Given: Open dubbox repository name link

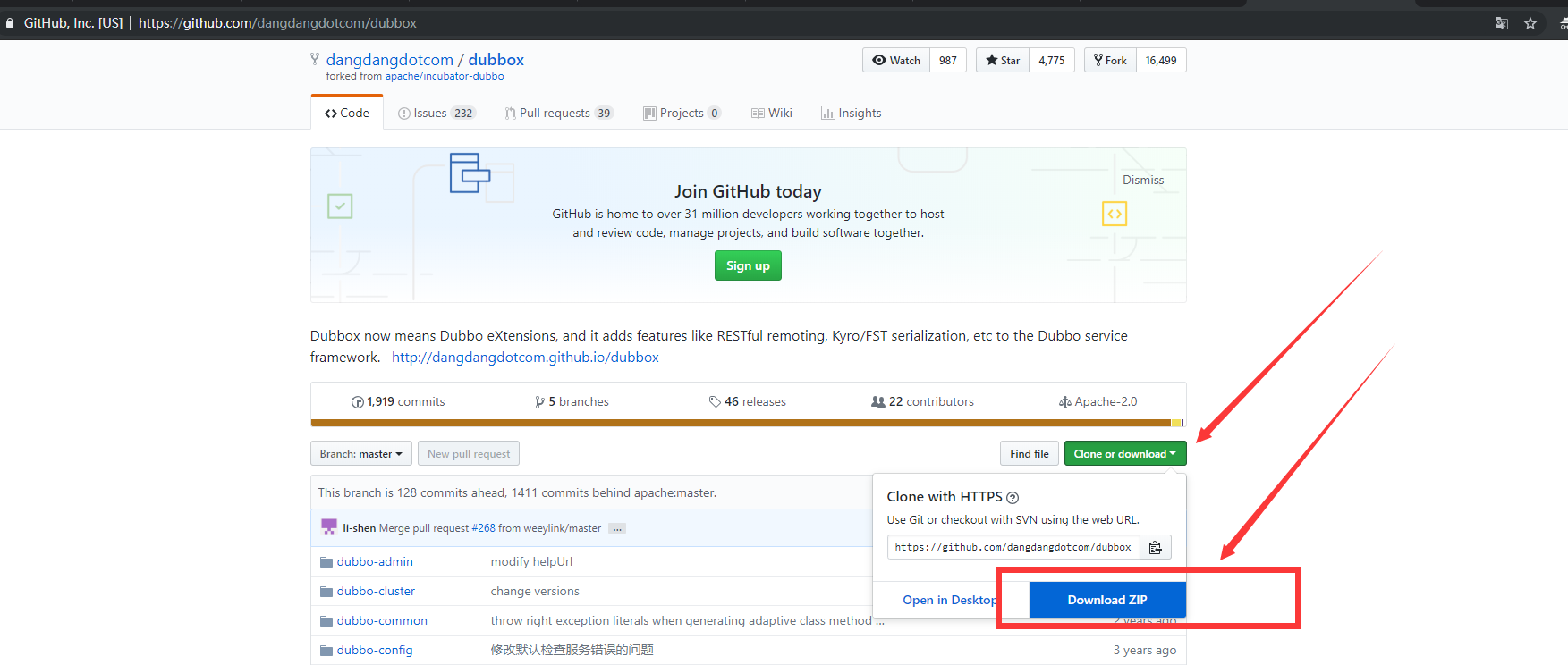Looking at the screenshot, I should click(496, 60).
